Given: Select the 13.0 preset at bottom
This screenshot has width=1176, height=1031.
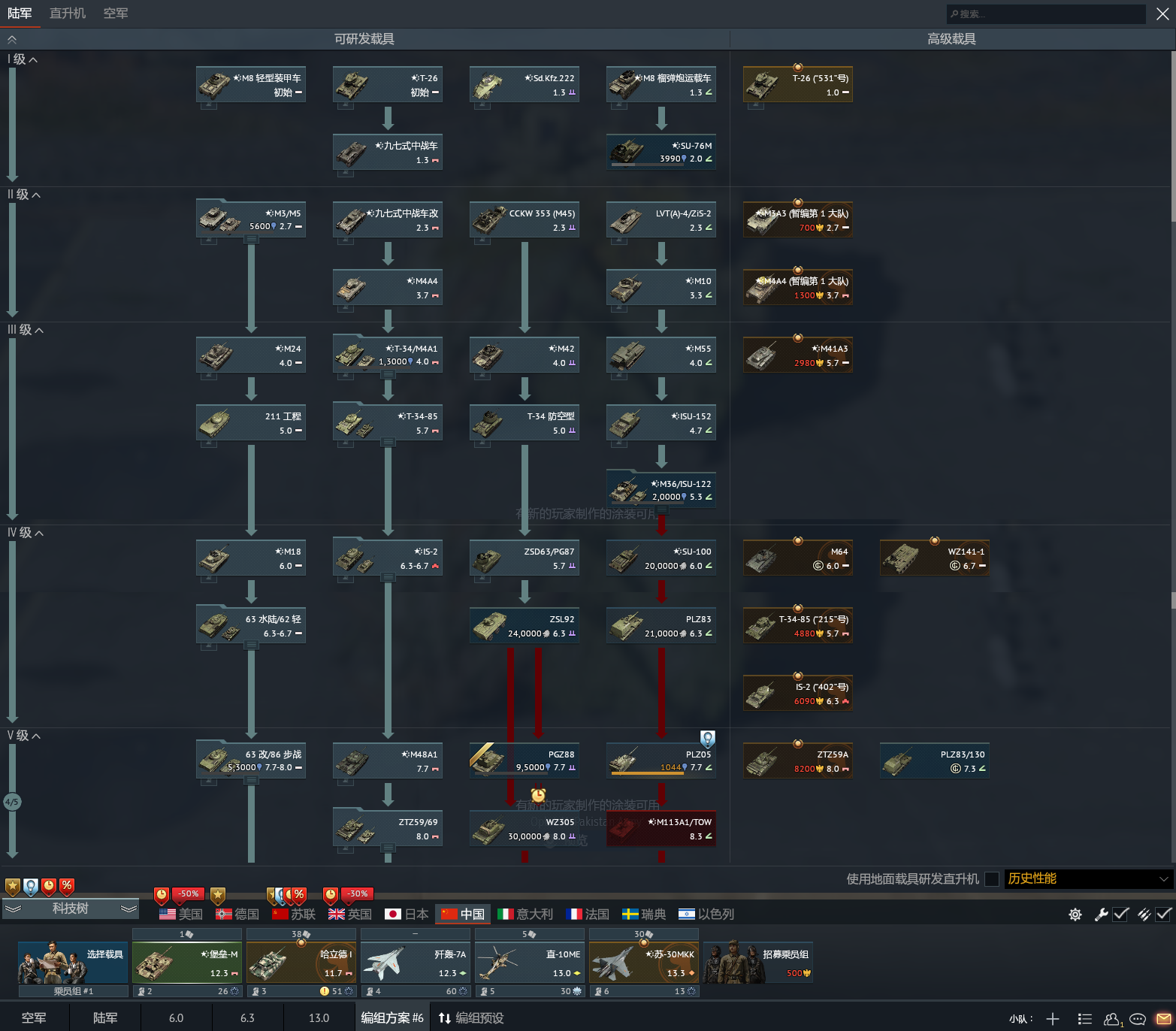Looking at the screenshot, I should click(x=319, y=1018).
